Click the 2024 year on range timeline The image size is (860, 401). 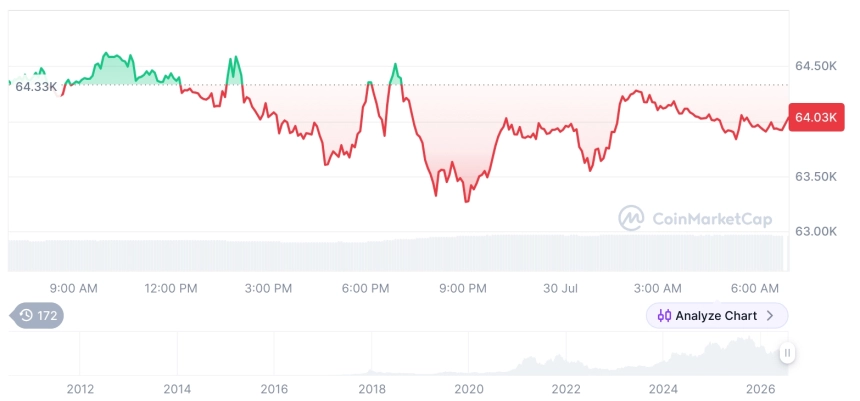(663, 389)
